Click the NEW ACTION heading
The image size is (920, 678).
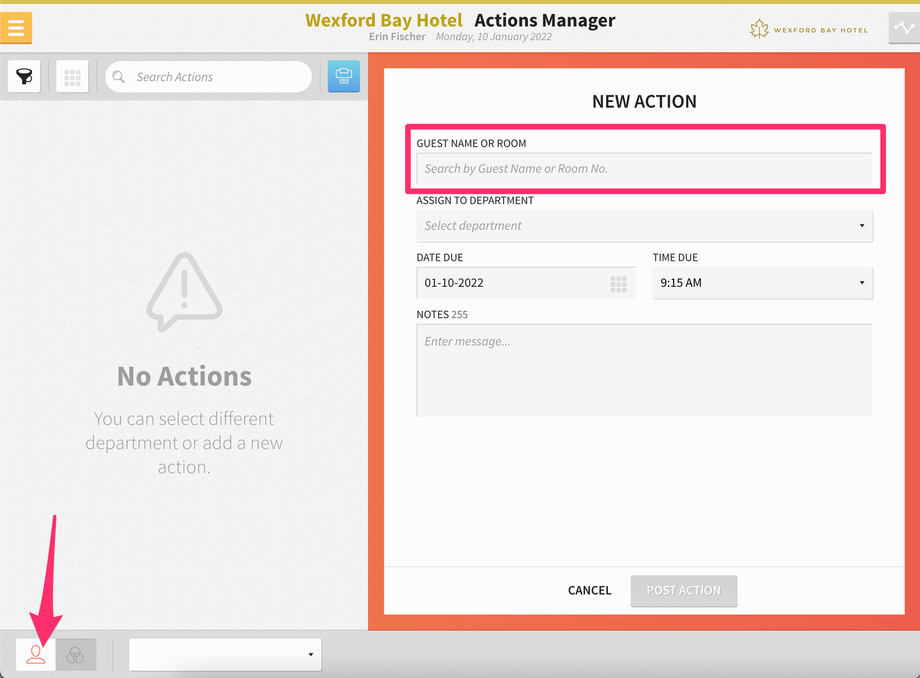(644, 101)
